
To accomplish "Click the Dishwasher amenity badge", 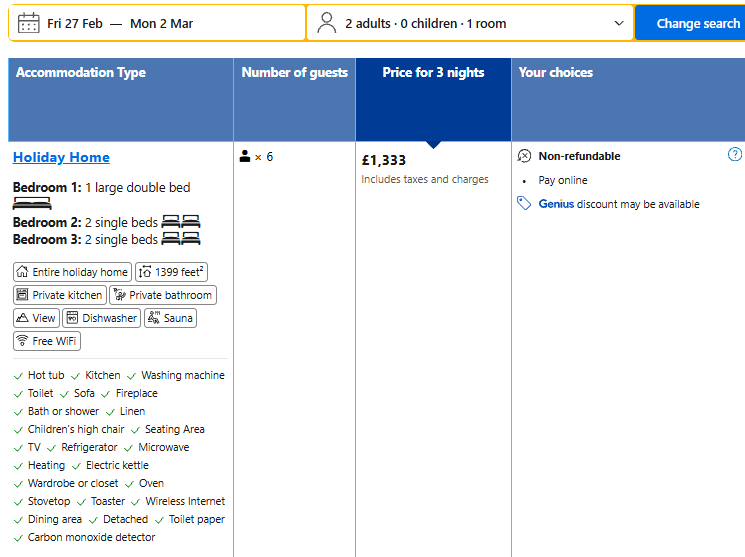I will [x=101, y=318].
